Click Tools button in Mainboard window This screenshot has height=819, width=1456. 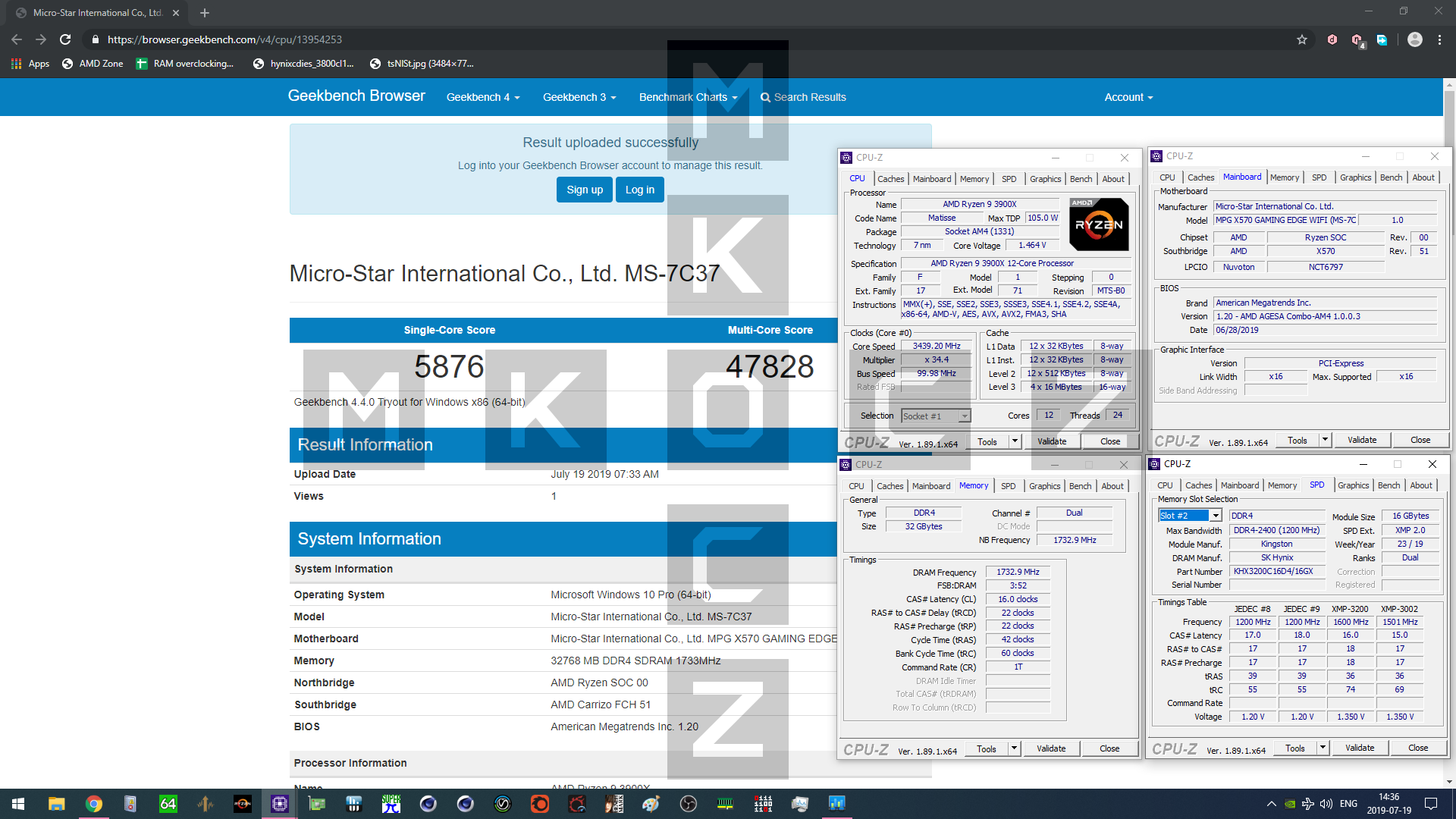tap(1298, 440)
